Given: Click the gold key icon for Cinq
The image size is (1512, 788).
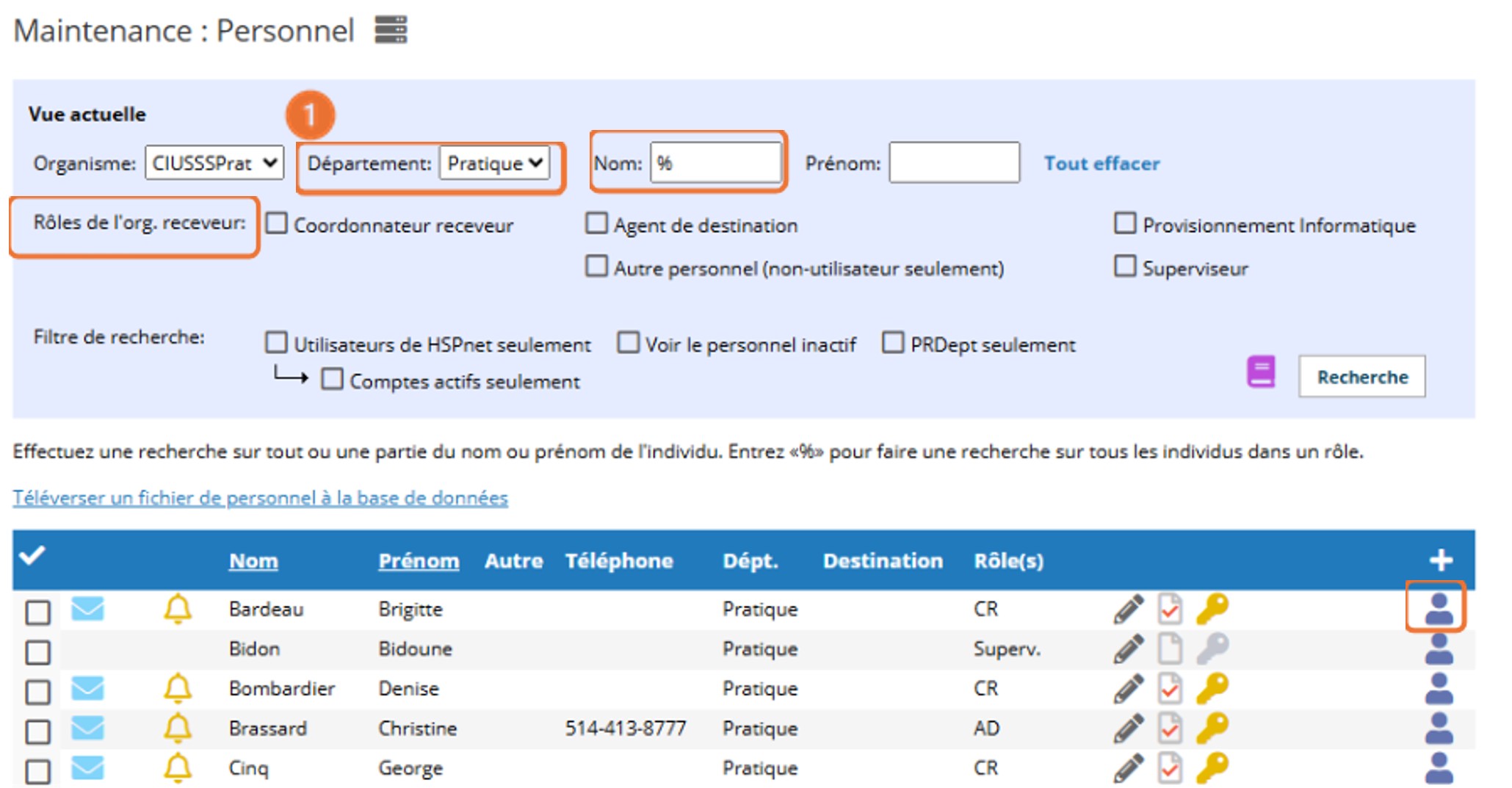Looking at the screenshot, I should click(x=1212, y=768).
